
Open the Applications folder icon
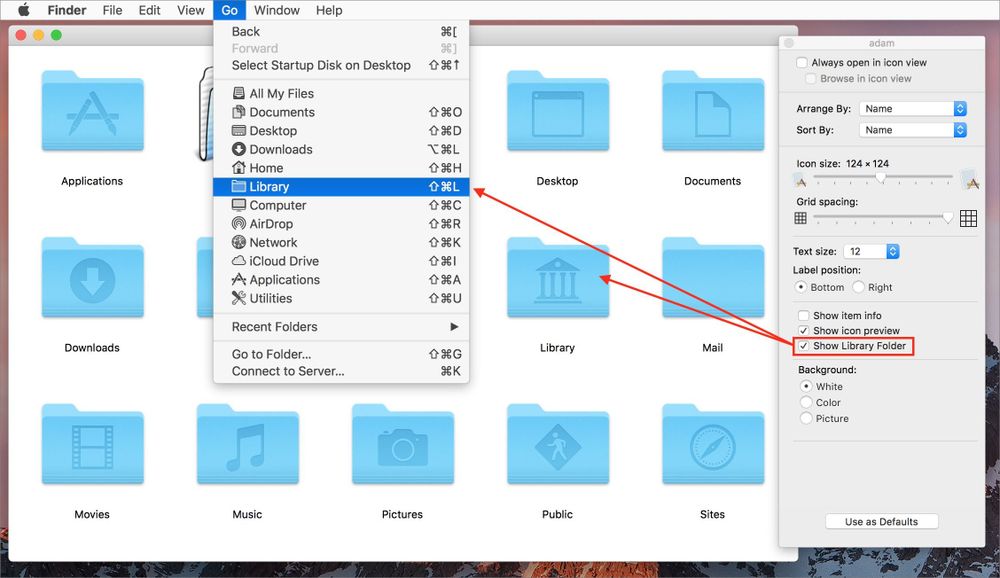tap(92, 111)
